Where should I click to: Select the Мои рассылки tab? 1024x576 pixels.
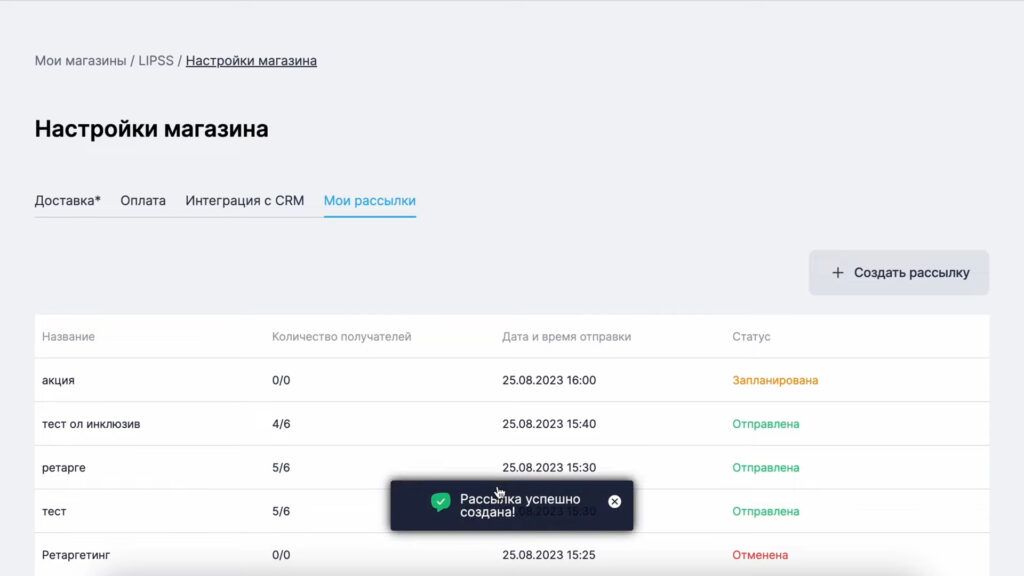point(370,200)
